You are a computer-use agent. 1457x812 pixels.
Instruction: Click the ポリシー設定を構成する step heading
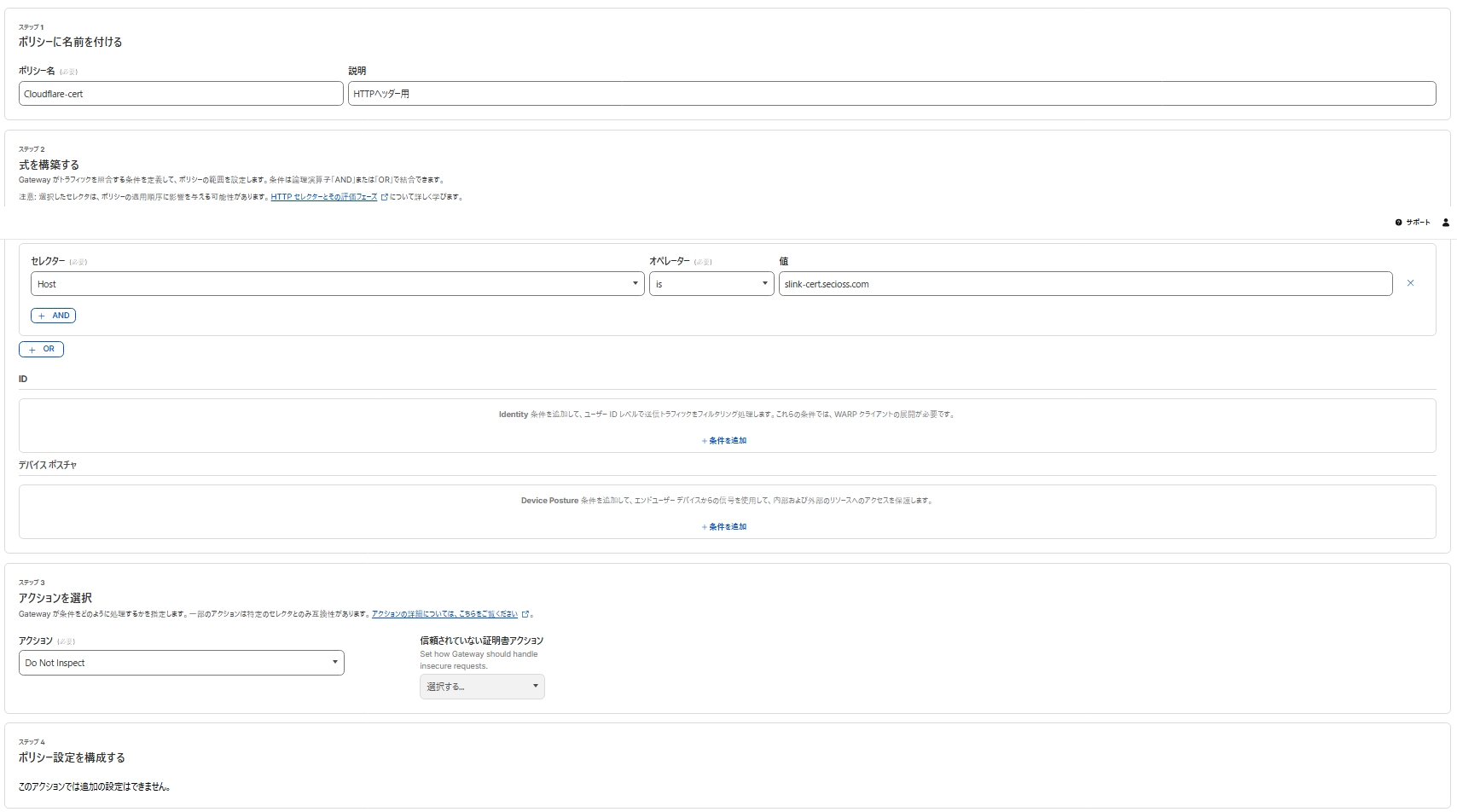tap(72, 757)
